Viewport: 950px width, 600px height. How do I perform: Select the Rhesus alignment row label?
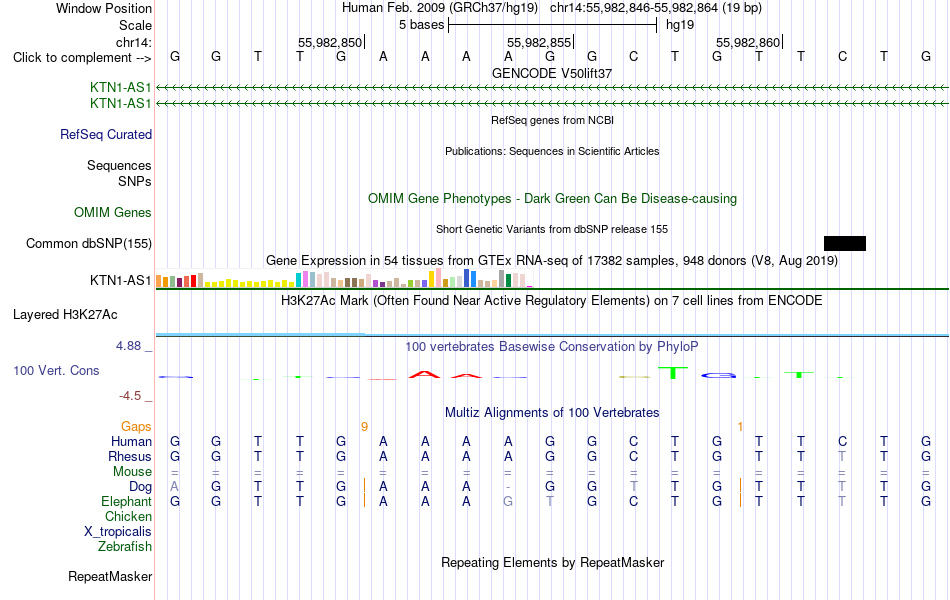[x=130, y=456]
